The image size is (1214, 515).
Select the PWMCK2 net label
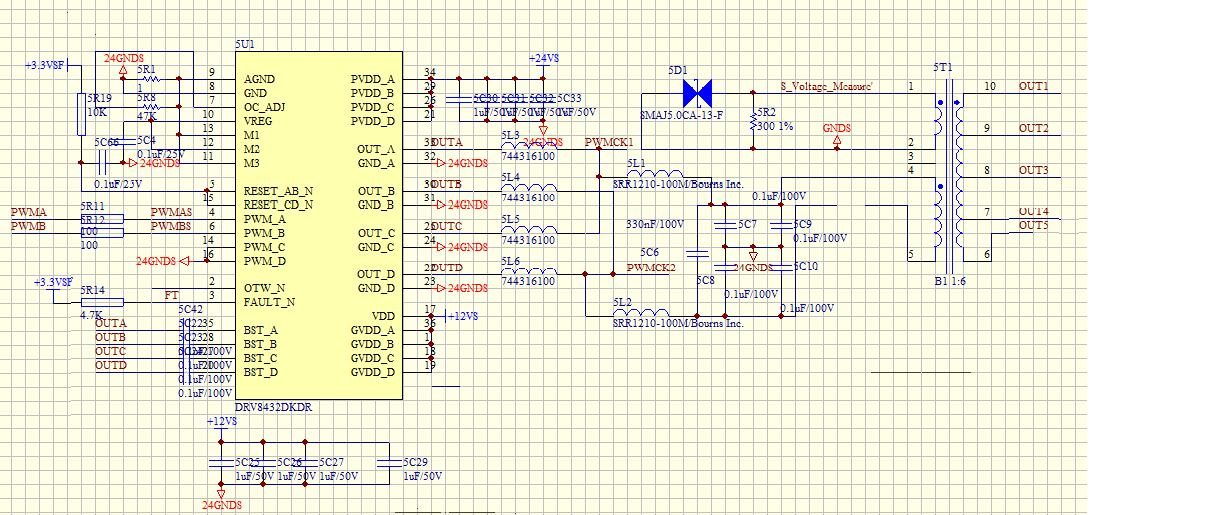(651, 268)
